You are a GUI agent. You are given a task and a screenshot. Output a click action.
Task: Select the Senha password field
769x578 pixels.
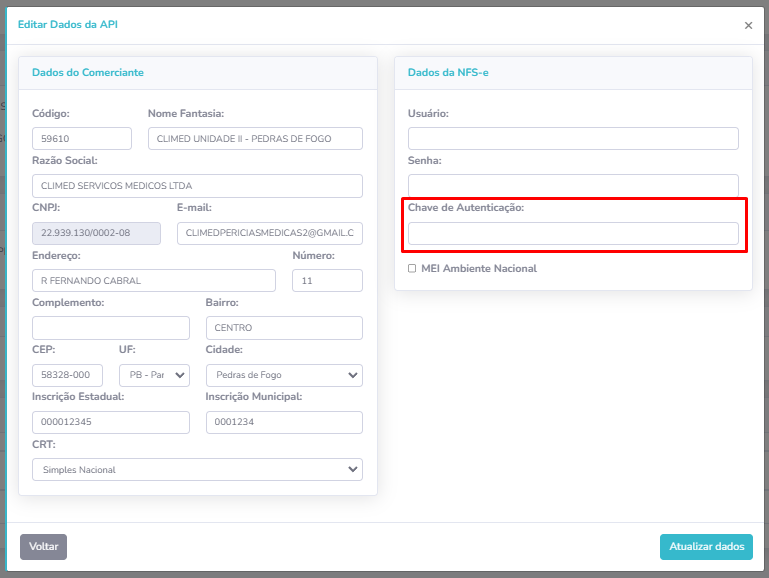(x=573, y=185)
